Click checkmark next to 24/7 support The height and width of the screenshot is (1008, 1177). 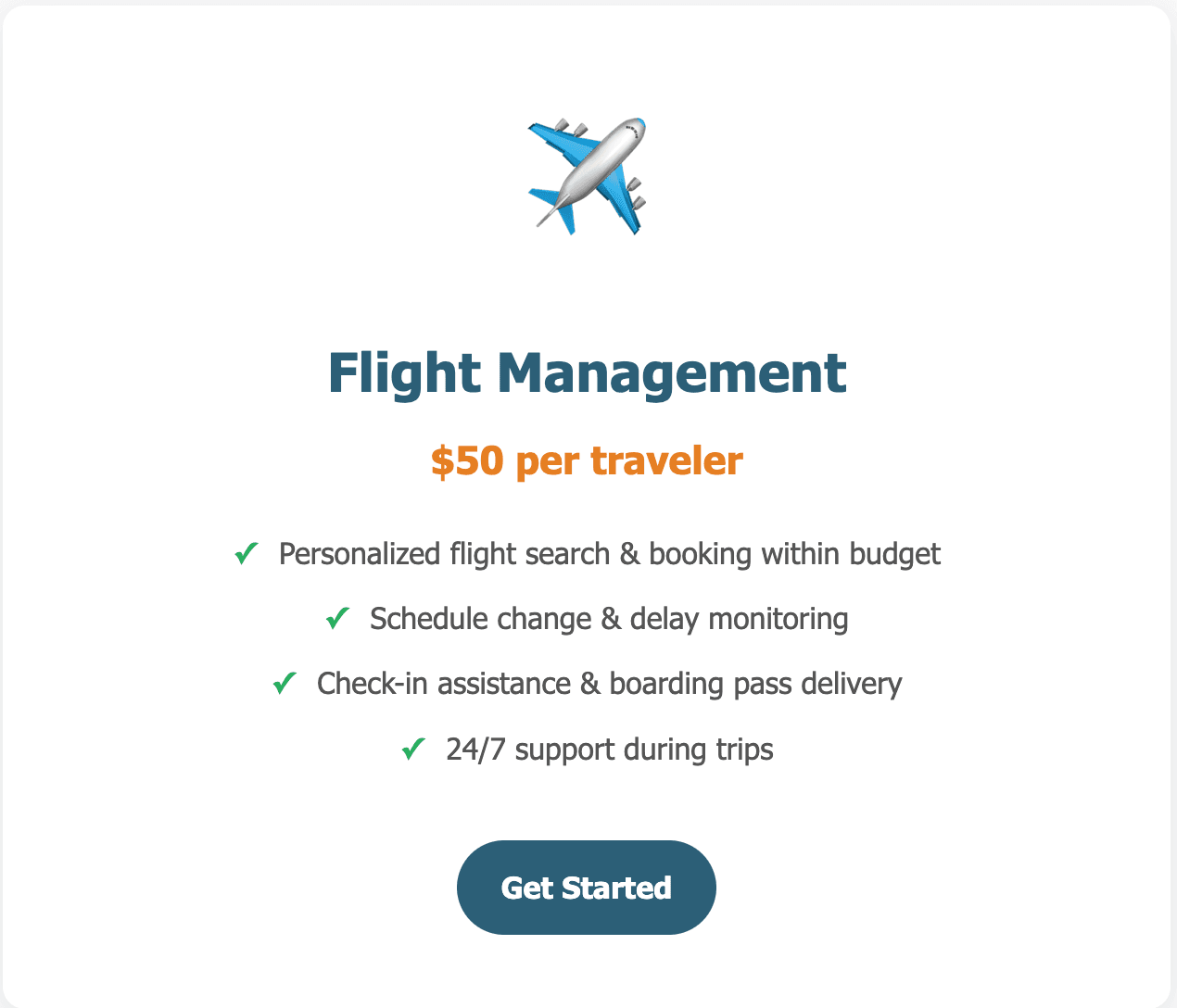[x=412, y=749]
